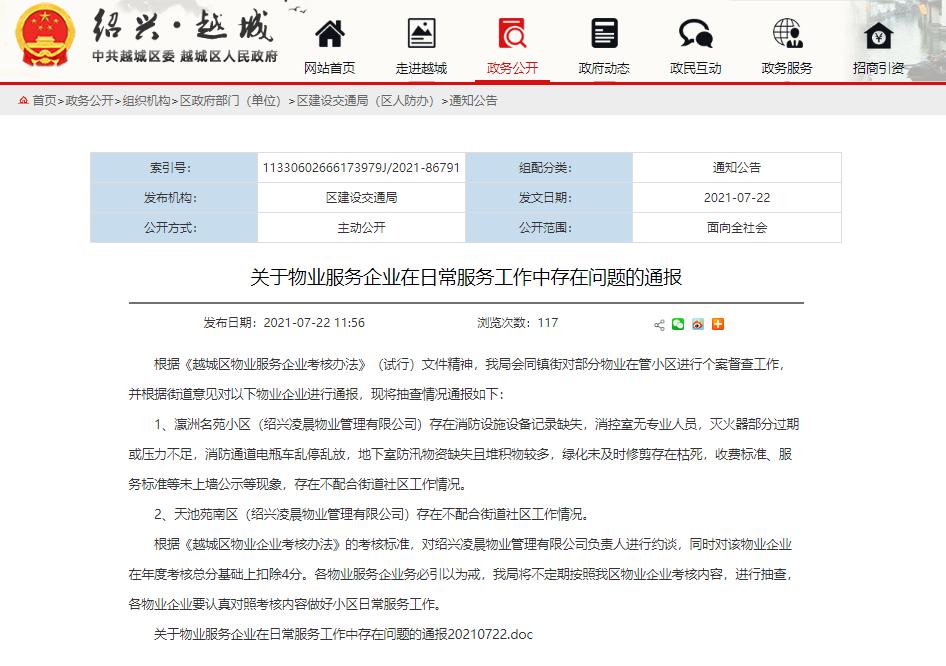Open more sharing options with the orange plus icon
Viewport: 946px width, 666px height.
tap(717, 324)
